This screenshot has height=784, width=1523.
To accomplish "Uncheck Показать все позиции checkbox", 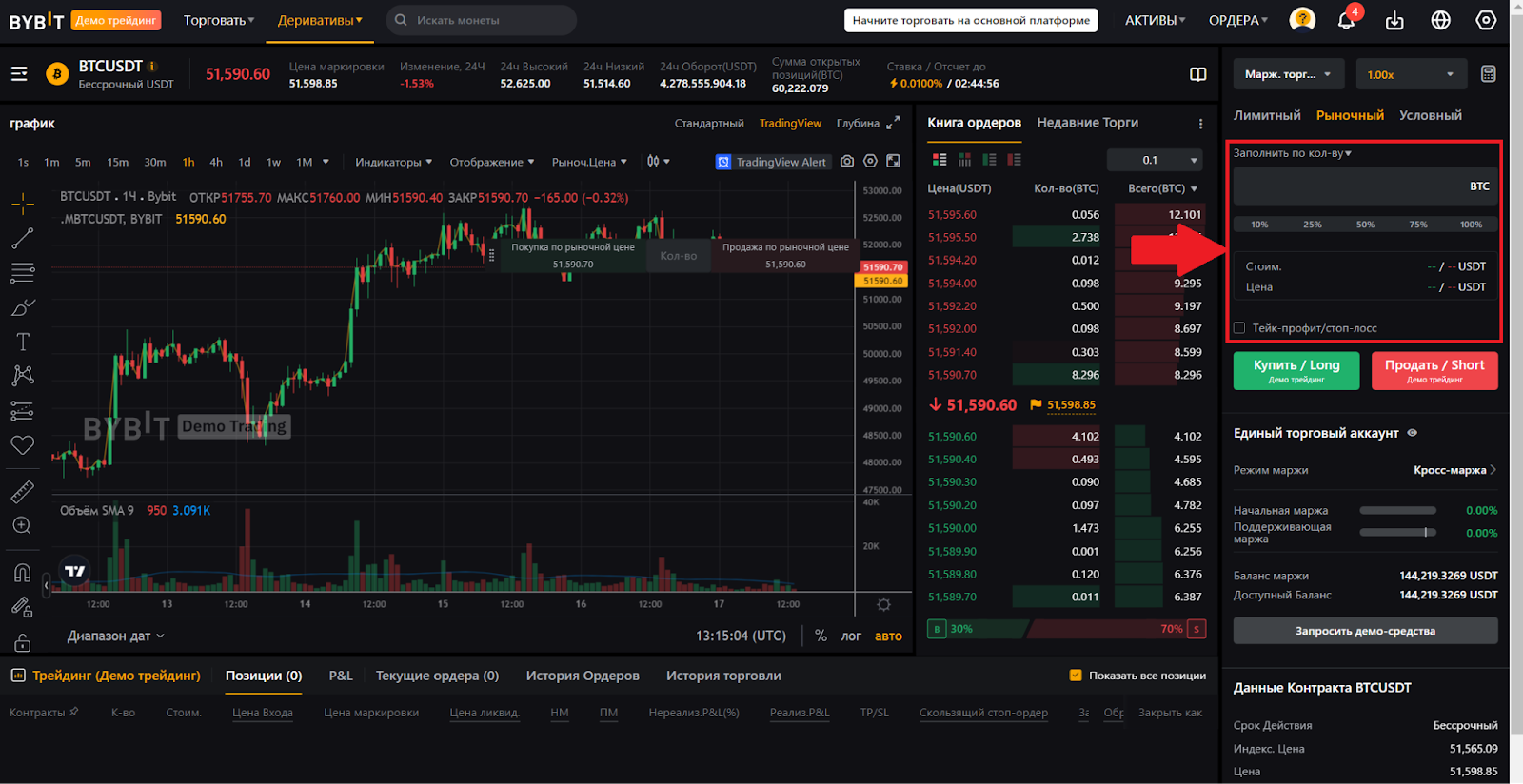I will pos(1076,676).
